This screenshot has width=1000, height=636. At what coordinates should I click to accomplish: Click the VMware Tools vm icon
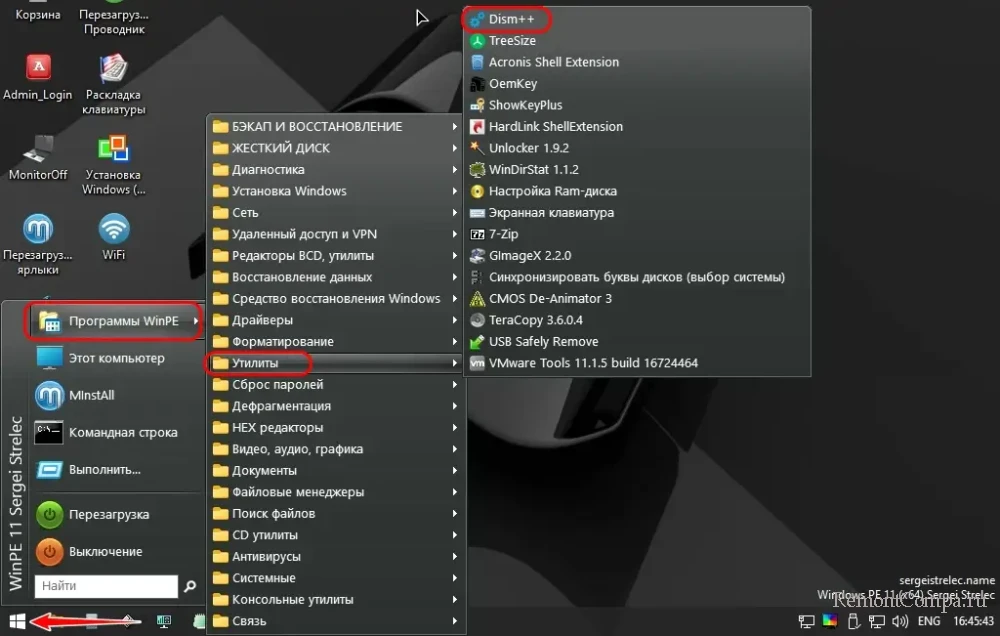click(477, 363)
